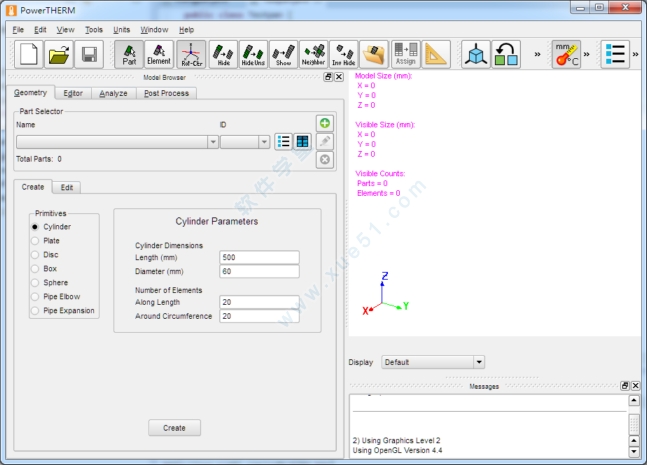Viewport: 647px width, 465px height.
Task: Click the Show toolbar icon
Action: pyautogui.click(x=283, y=54)
